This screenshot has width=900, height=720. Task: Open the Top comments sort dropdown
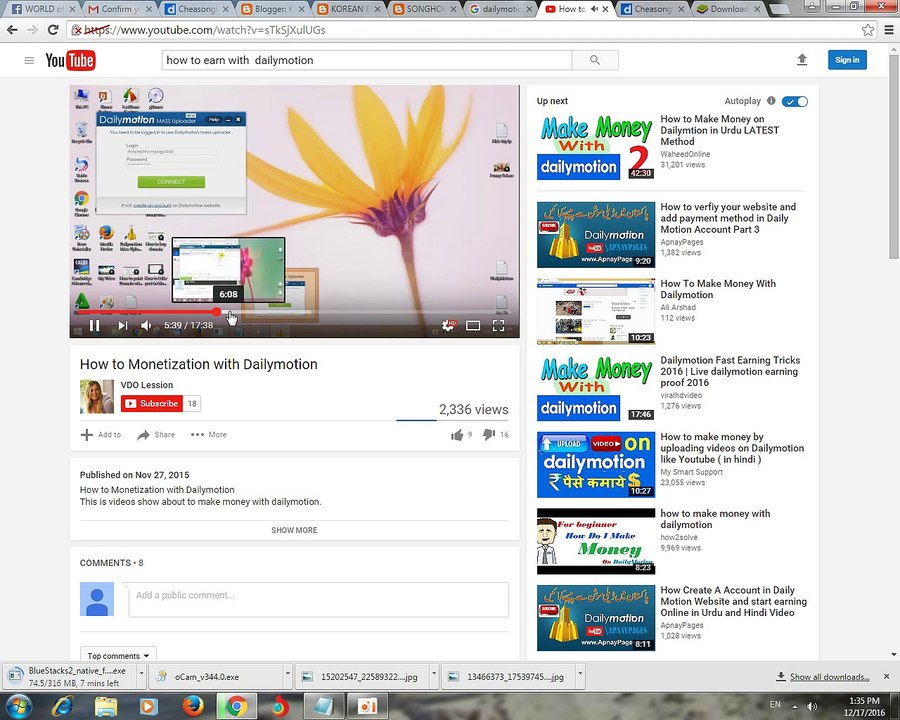118,656
